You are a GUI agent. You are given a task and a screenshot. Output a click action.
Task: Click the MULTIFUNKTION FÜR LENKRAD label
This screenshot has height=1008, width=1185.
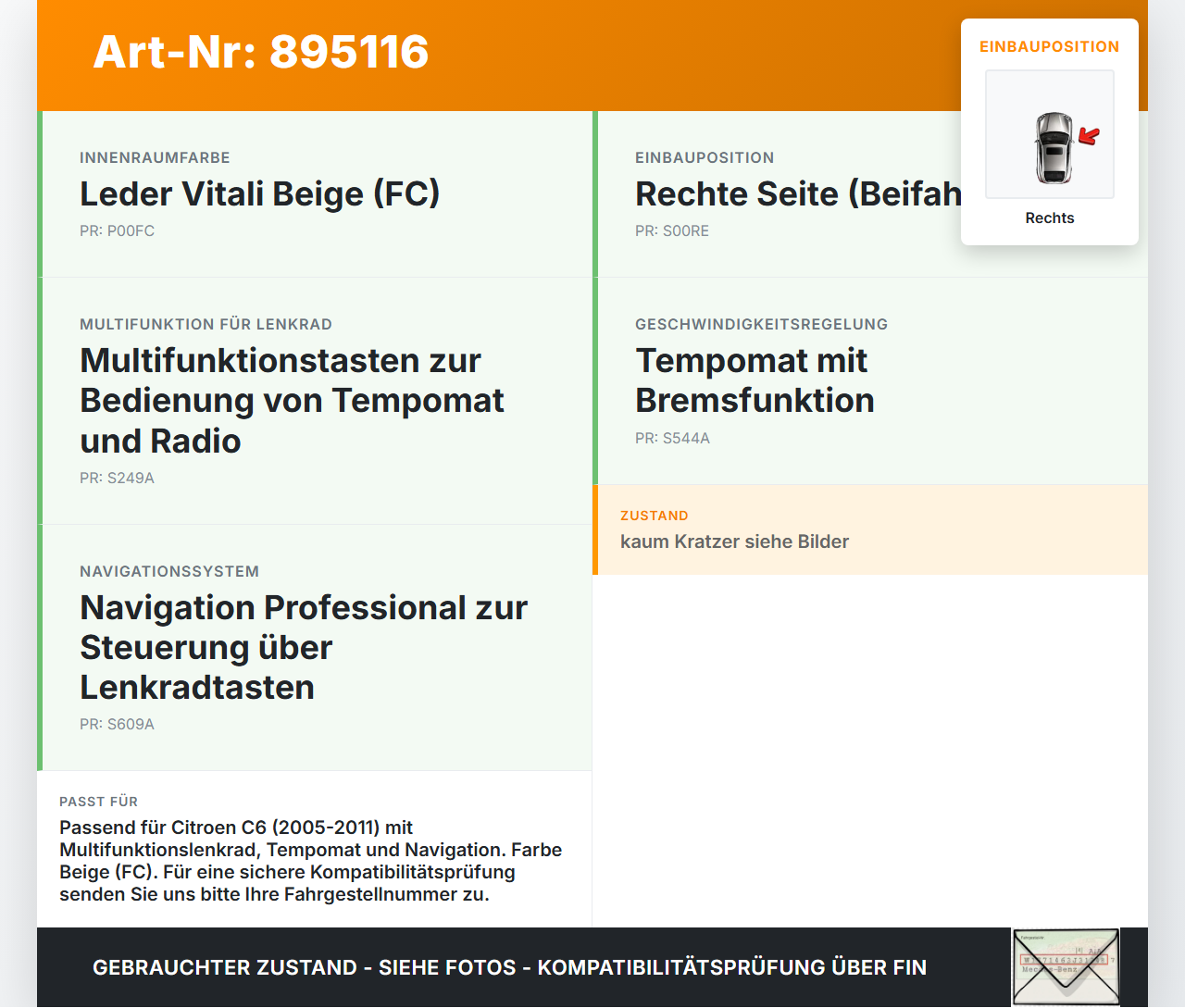click(206, 325)
